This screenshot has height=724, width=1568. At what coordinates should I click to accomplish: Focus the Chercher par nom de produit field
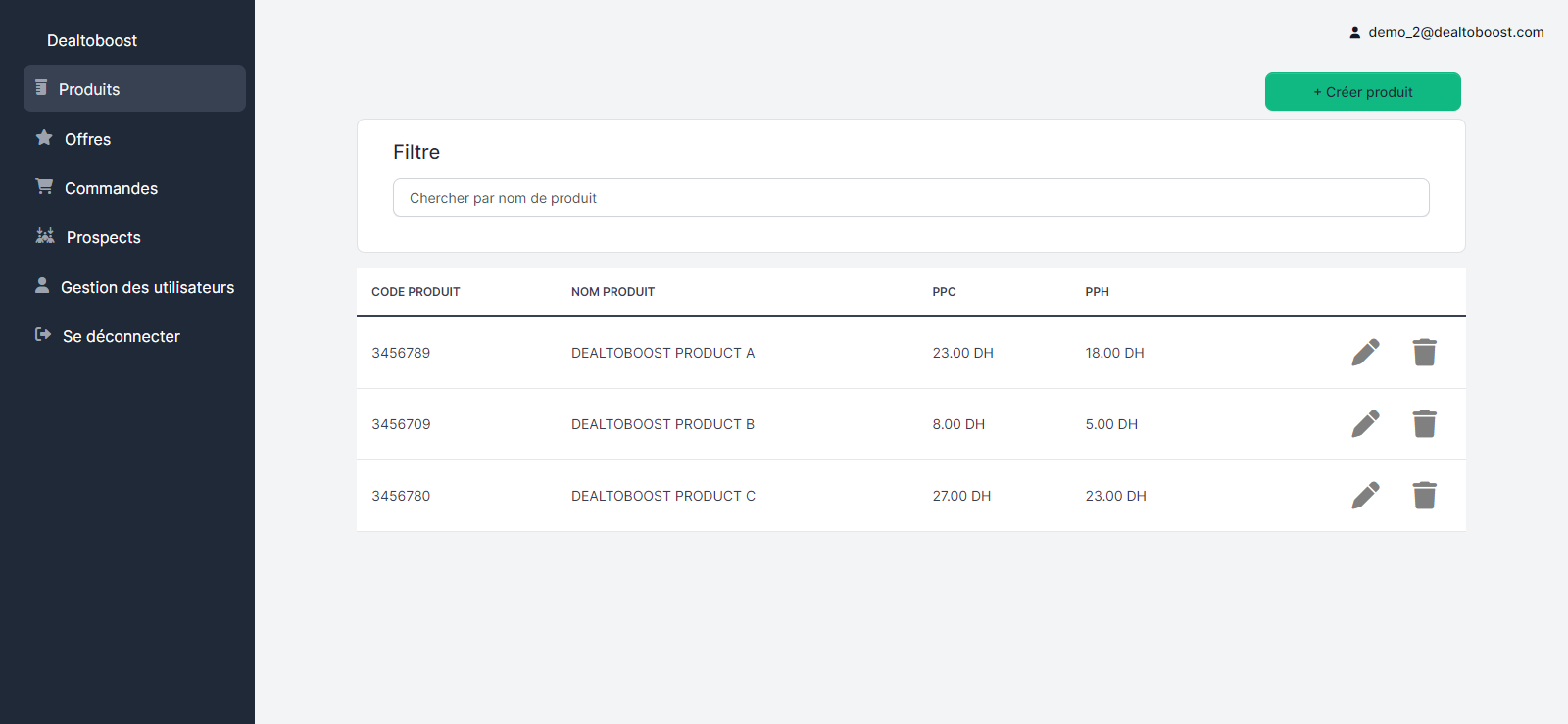coord(911,197)
